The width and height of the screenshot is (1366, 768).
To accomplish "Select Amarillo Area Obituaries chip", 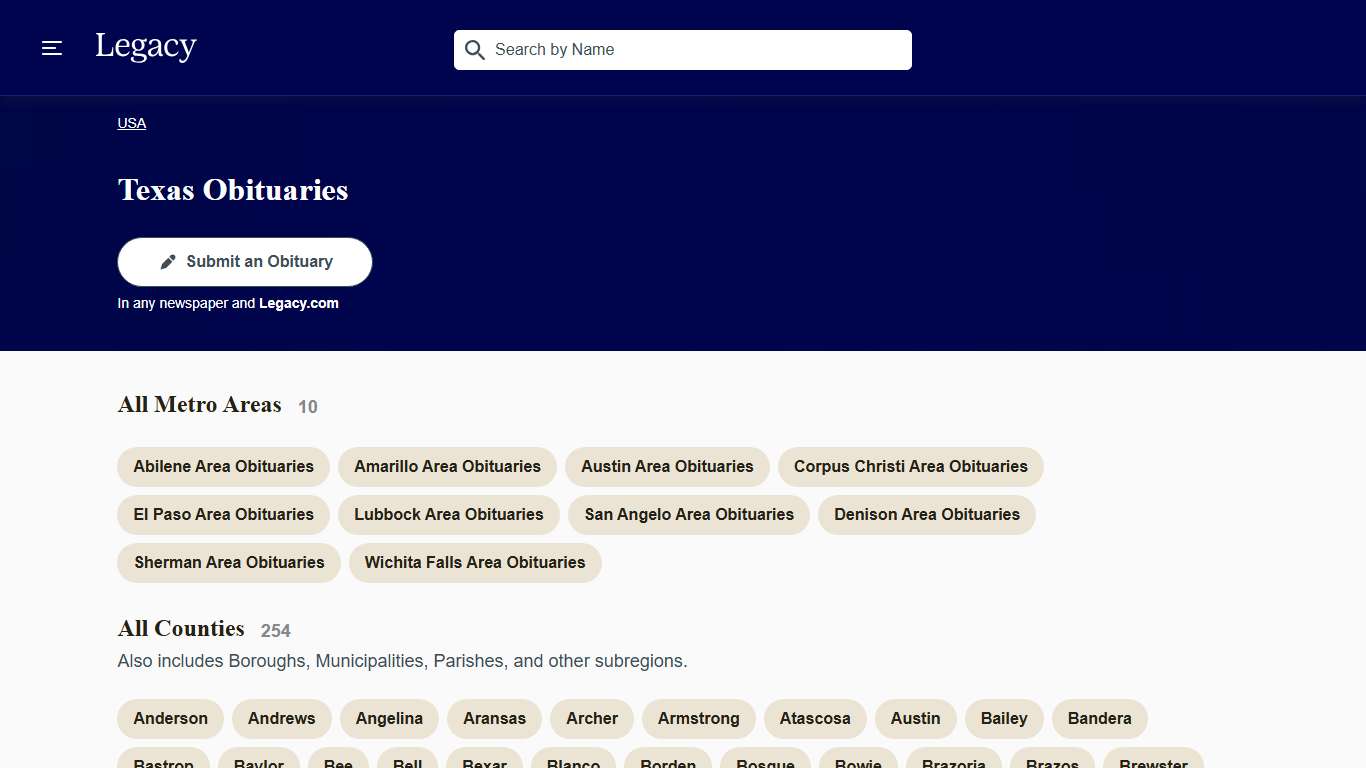I will point(447,467).
